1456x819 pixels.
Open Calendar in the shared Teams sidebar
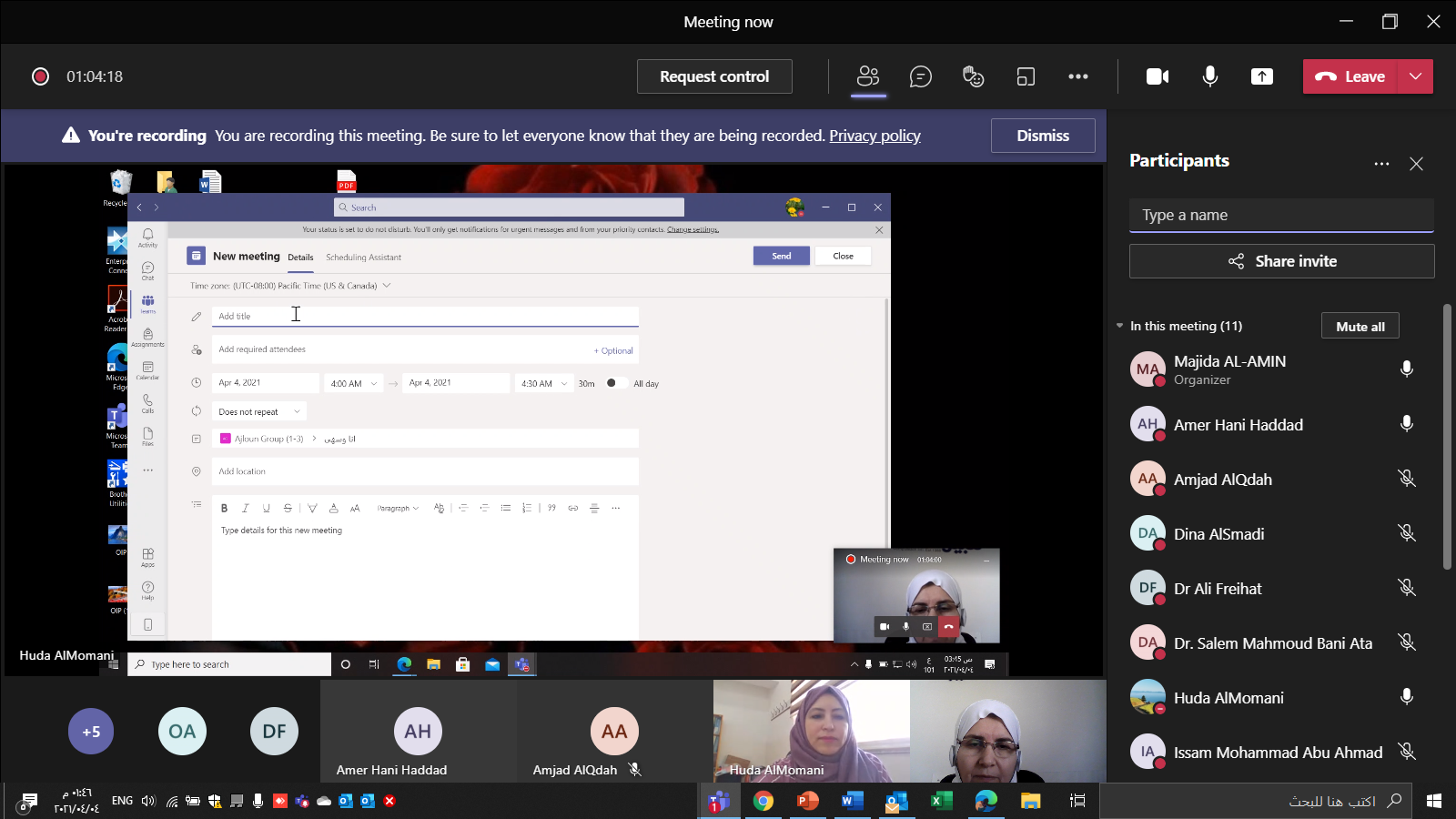point(147,370)
